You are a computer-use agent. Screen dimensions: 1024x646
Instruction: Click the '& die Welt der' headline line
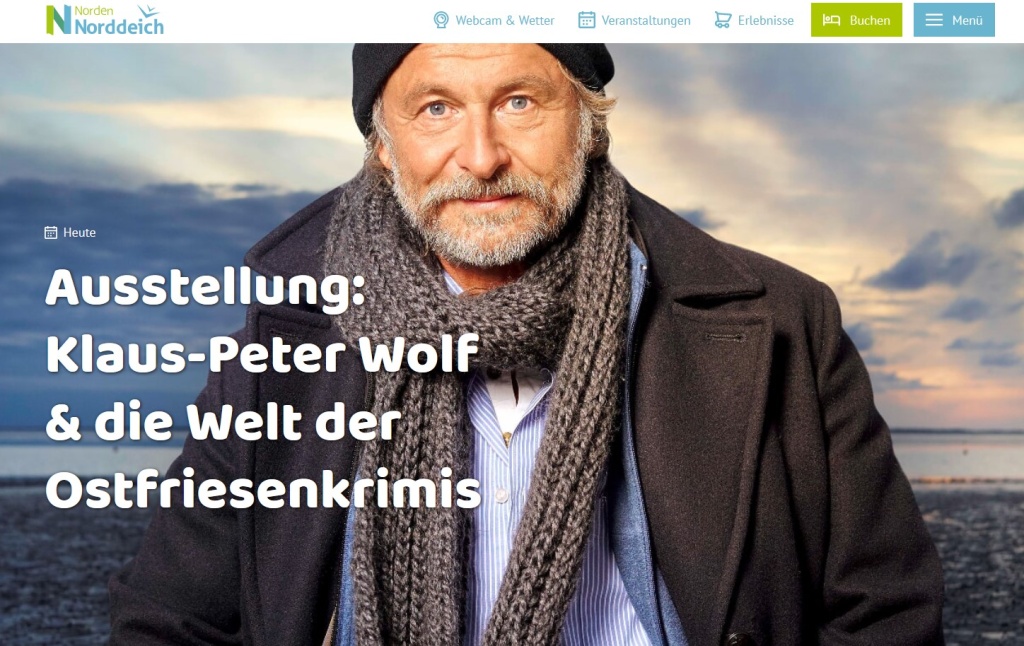[x=223, y=422]
